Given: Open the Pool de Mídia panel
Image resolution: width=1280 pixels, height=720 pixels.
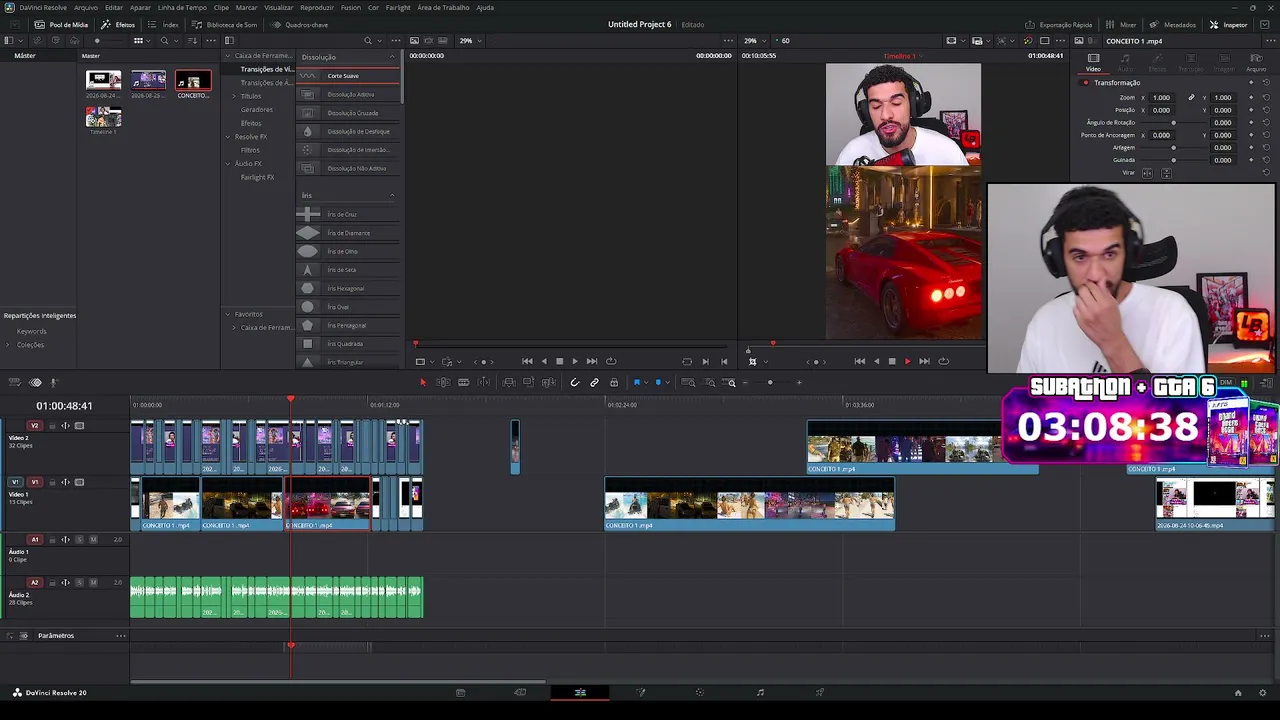Looking at the screenshot, I should pyautogui.click(x=61, y=25).
